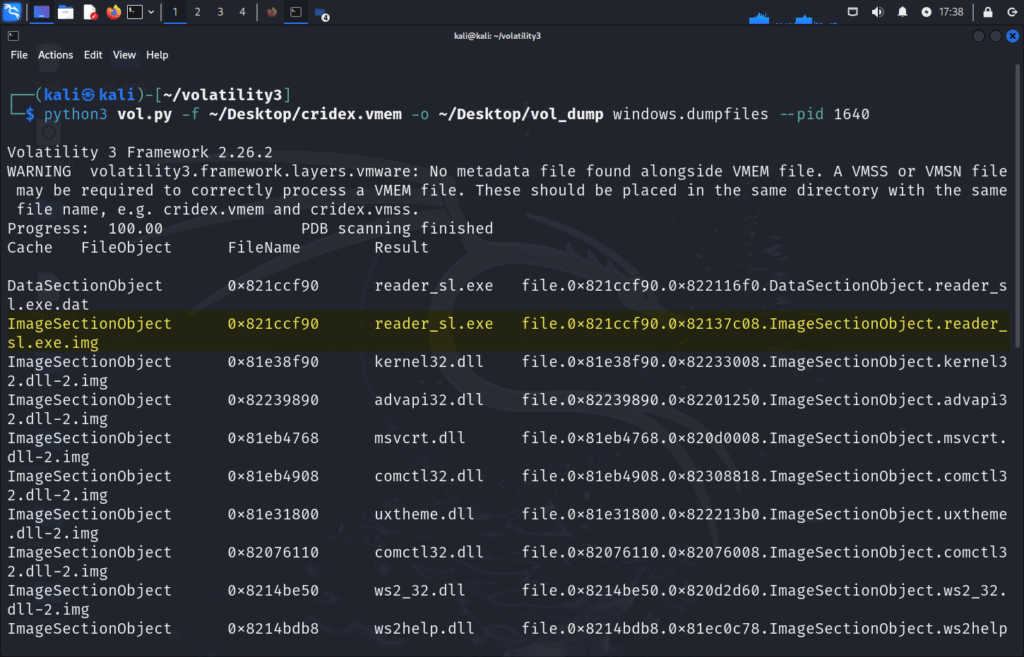Click address 0x82076110 in comctl32 row
Image resolution: width=1024 pixels, height=657 pixels.
[x=273, y=553]
